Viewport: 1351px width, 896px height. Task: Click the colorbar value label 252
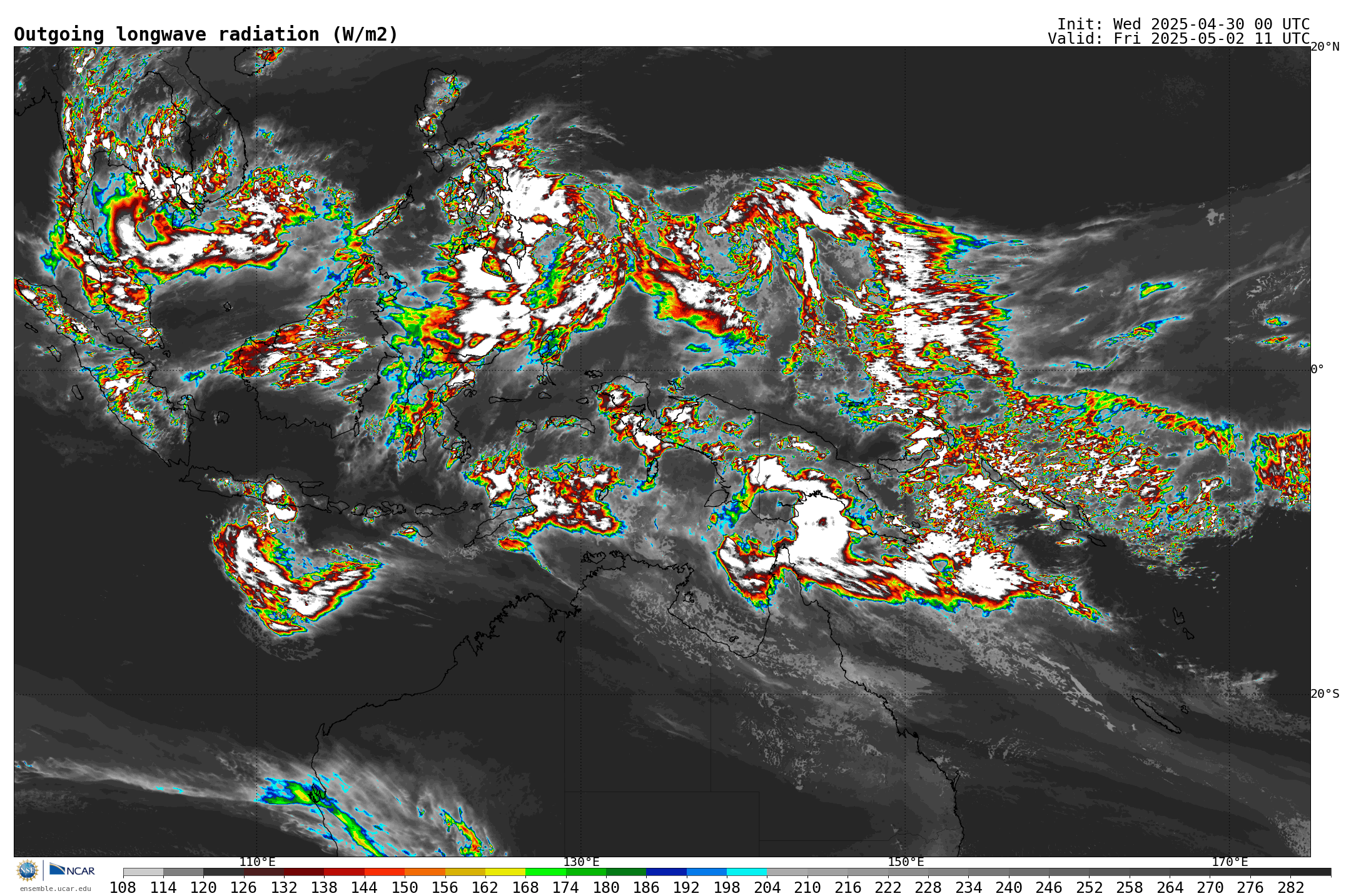pos(1089,887)
